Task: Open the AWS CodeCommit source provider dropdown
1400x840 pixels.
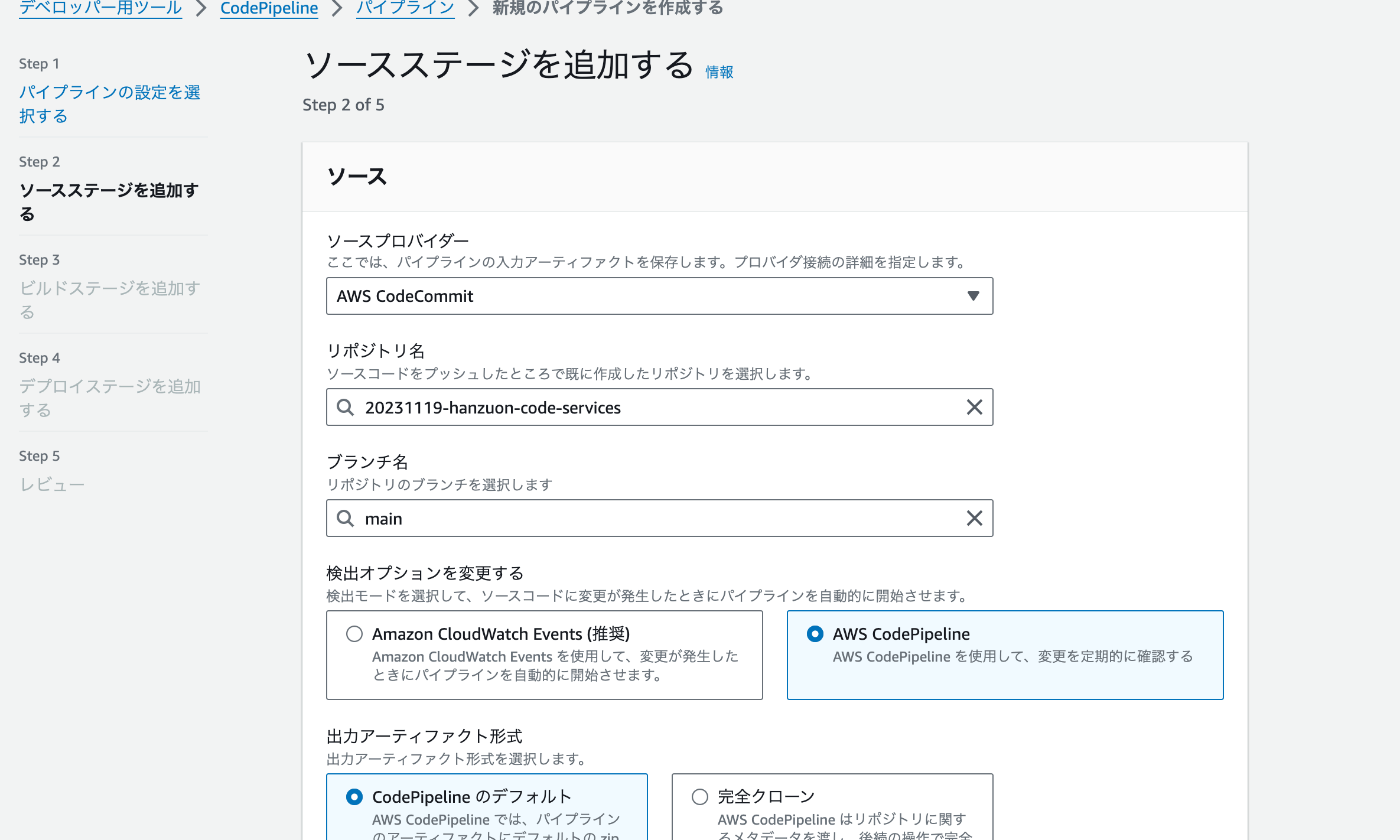Action: click(659, 296)
